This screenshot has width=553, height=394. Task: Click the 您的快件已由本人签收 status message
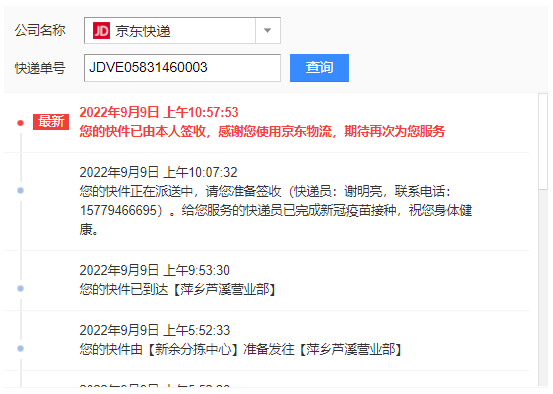tap(262, 132)
